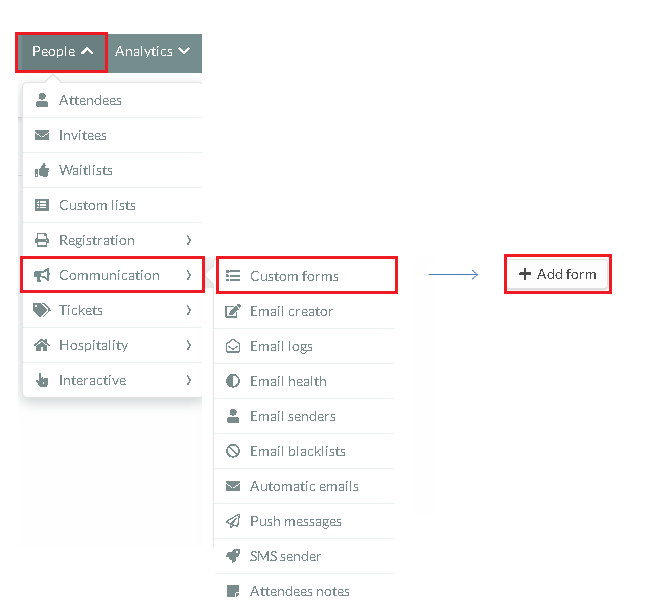Image resolution: width=646 pixels, height=614 pixels.
Task: Click the Email blacklists ban icon
Action: point(233,451)
